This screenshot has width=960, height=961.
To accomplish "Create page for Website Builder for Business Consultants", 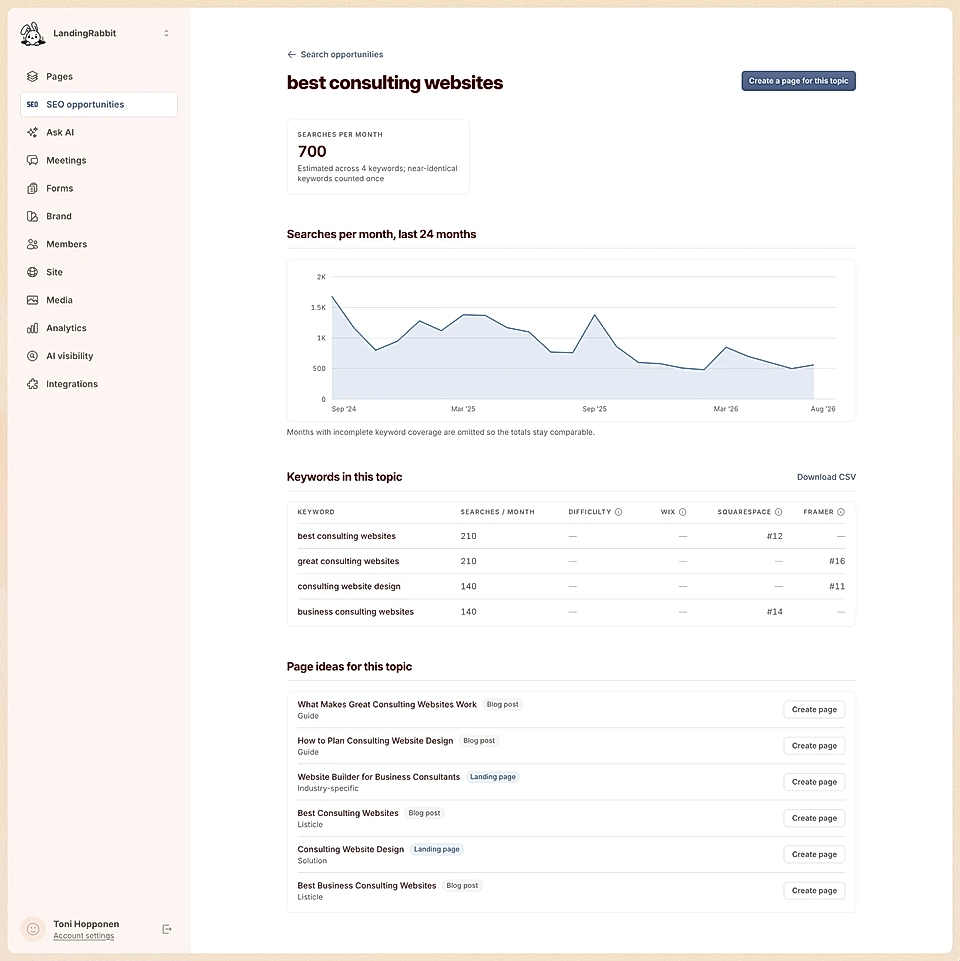I will click(814, 782).
